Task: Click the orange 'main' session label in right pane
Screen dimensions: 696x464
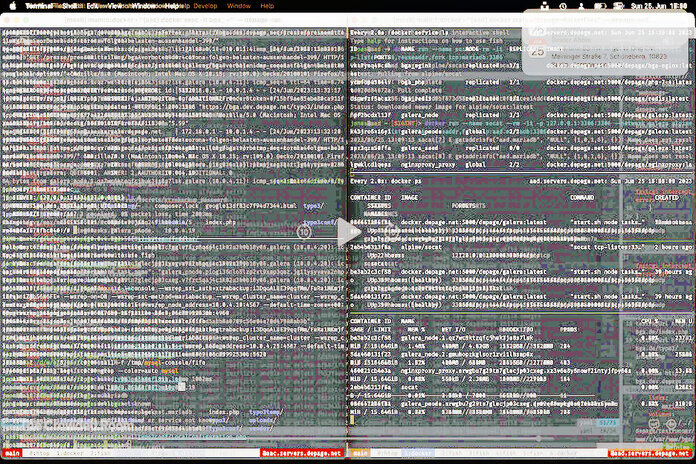Action: 360,453
